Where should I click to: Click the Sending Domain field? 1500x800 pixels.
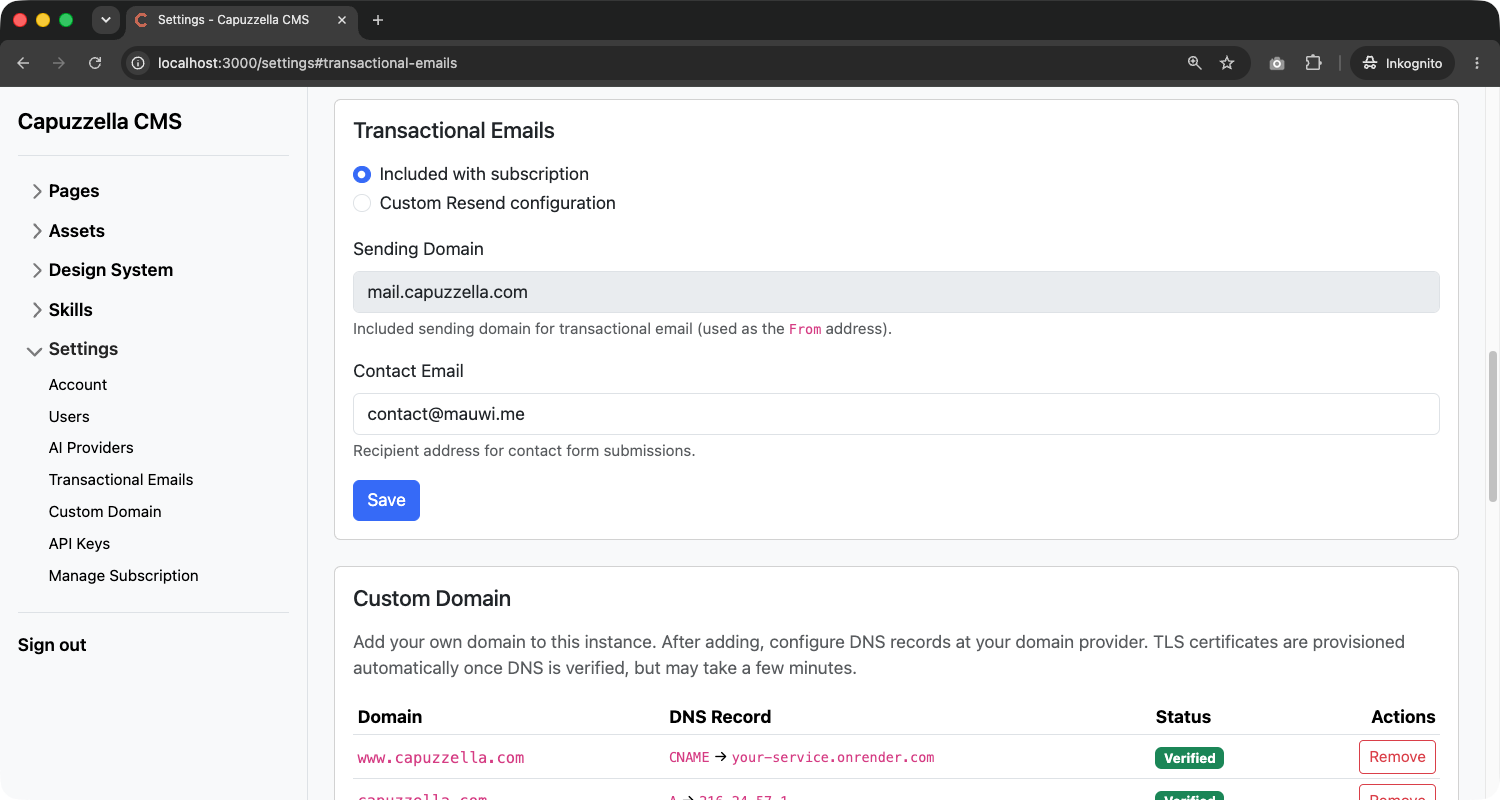896,292
